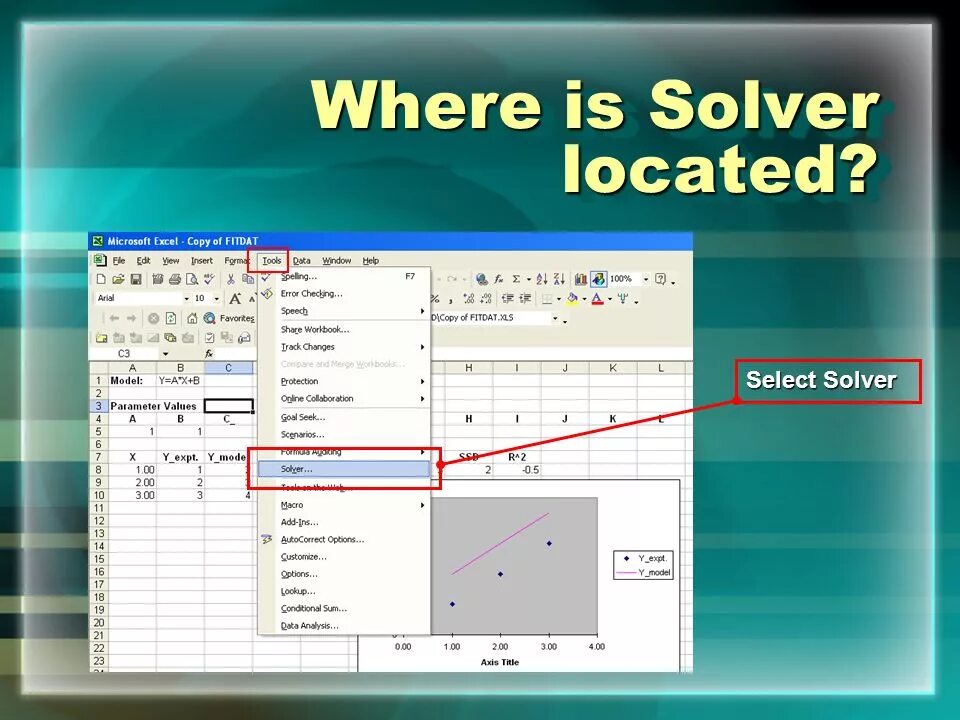Open the Name Box C3 dropdown arrow
Screen dimensions: 960x720
tap(165, 354)
